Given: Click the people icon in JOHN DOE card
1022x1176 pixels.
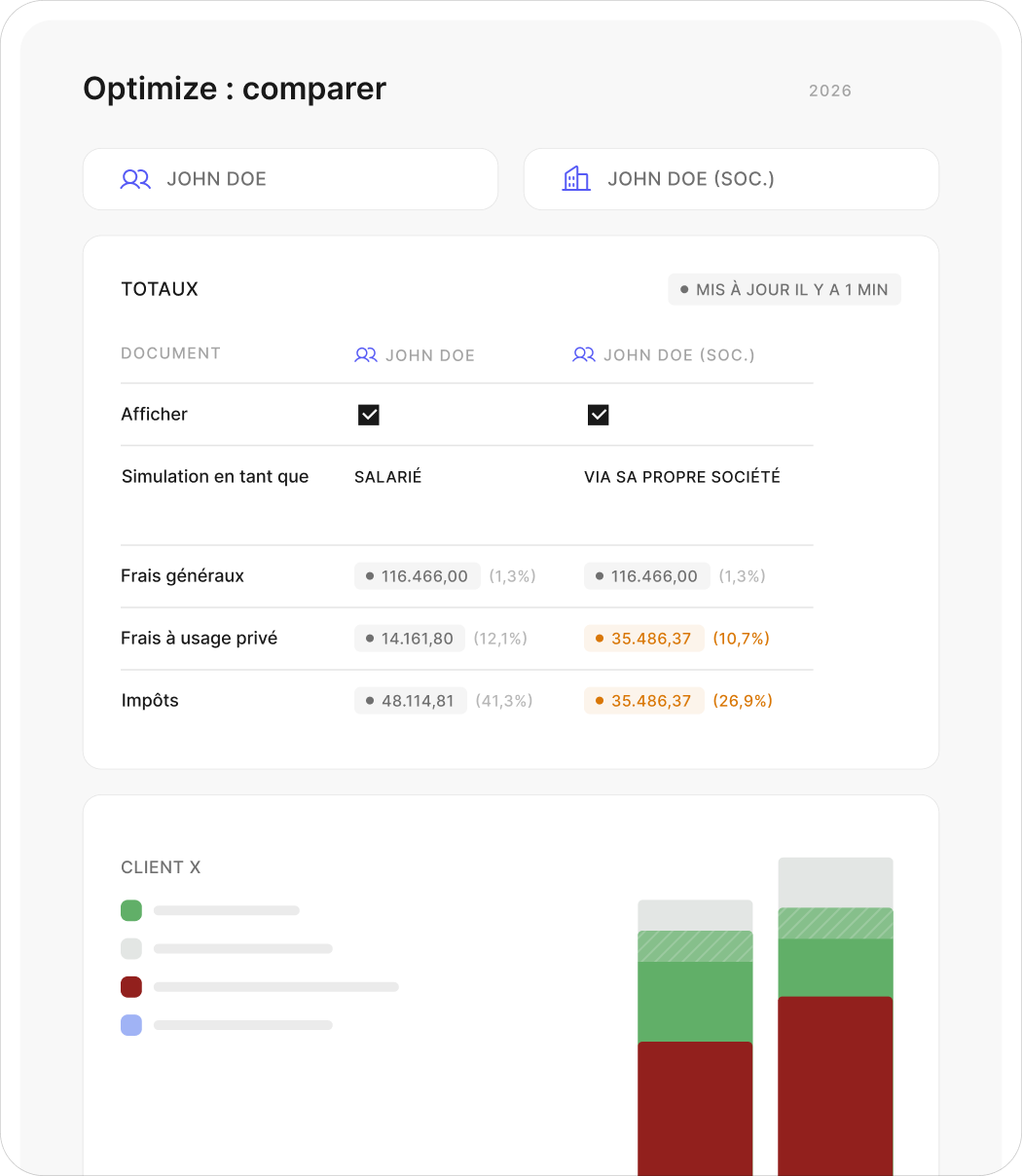Looking at the screenshot, I should [x=135, y=179].
